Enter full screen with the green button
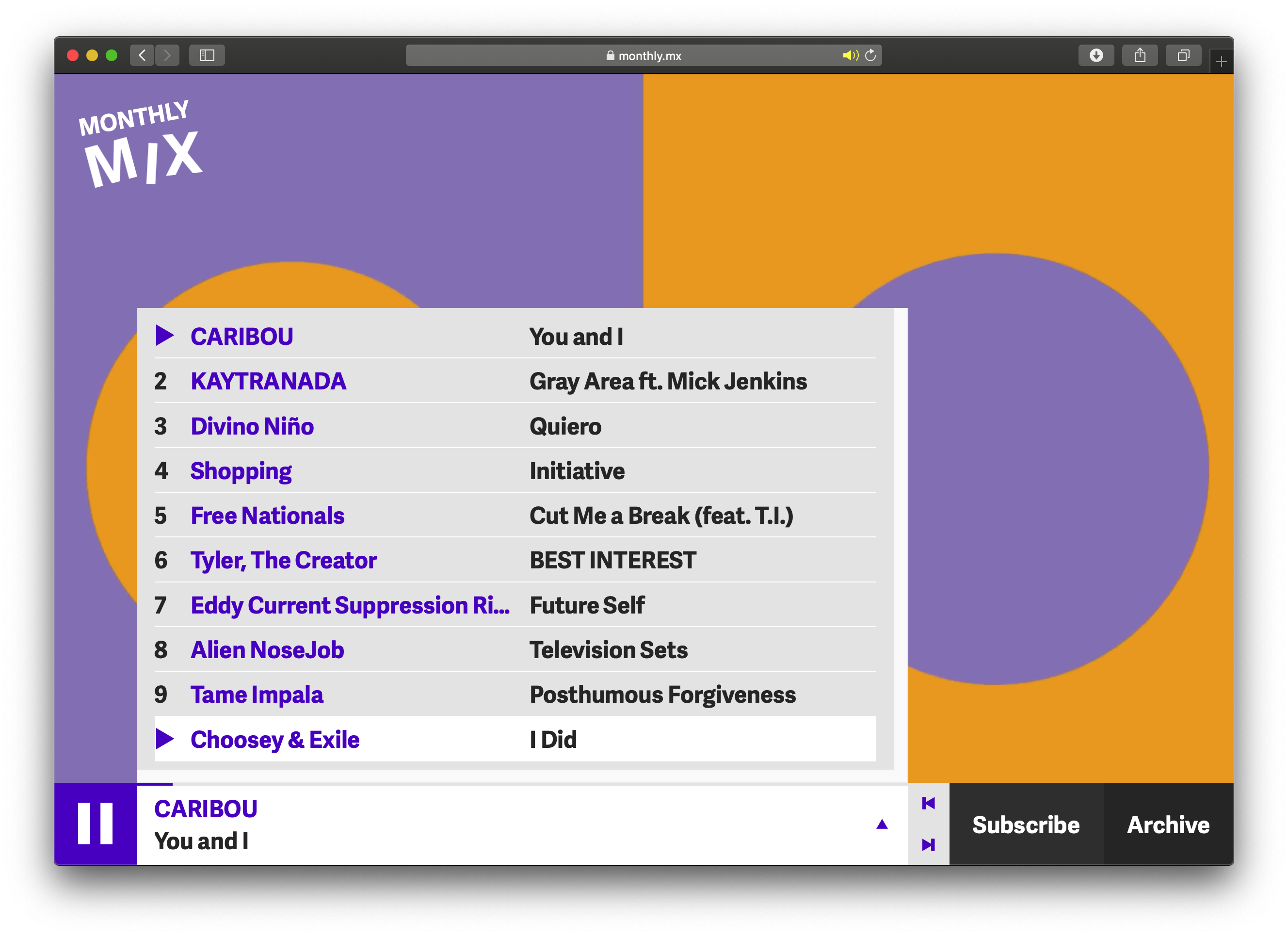 112,55
